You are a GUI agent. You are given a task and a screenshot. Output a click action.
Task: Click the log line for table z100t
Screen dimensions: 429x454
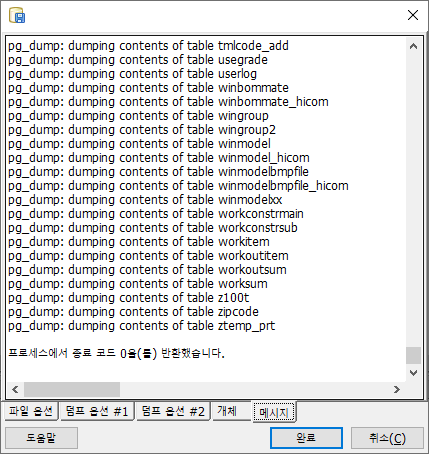click(129, 298)
